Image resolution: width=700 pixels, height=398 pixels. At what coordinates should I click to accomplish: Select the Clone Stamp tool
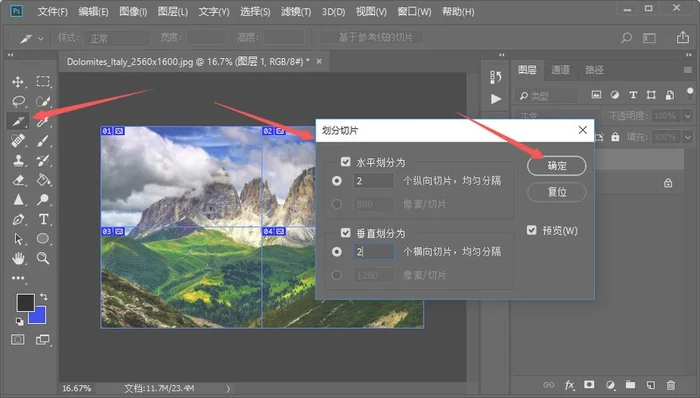coord(18,160)
